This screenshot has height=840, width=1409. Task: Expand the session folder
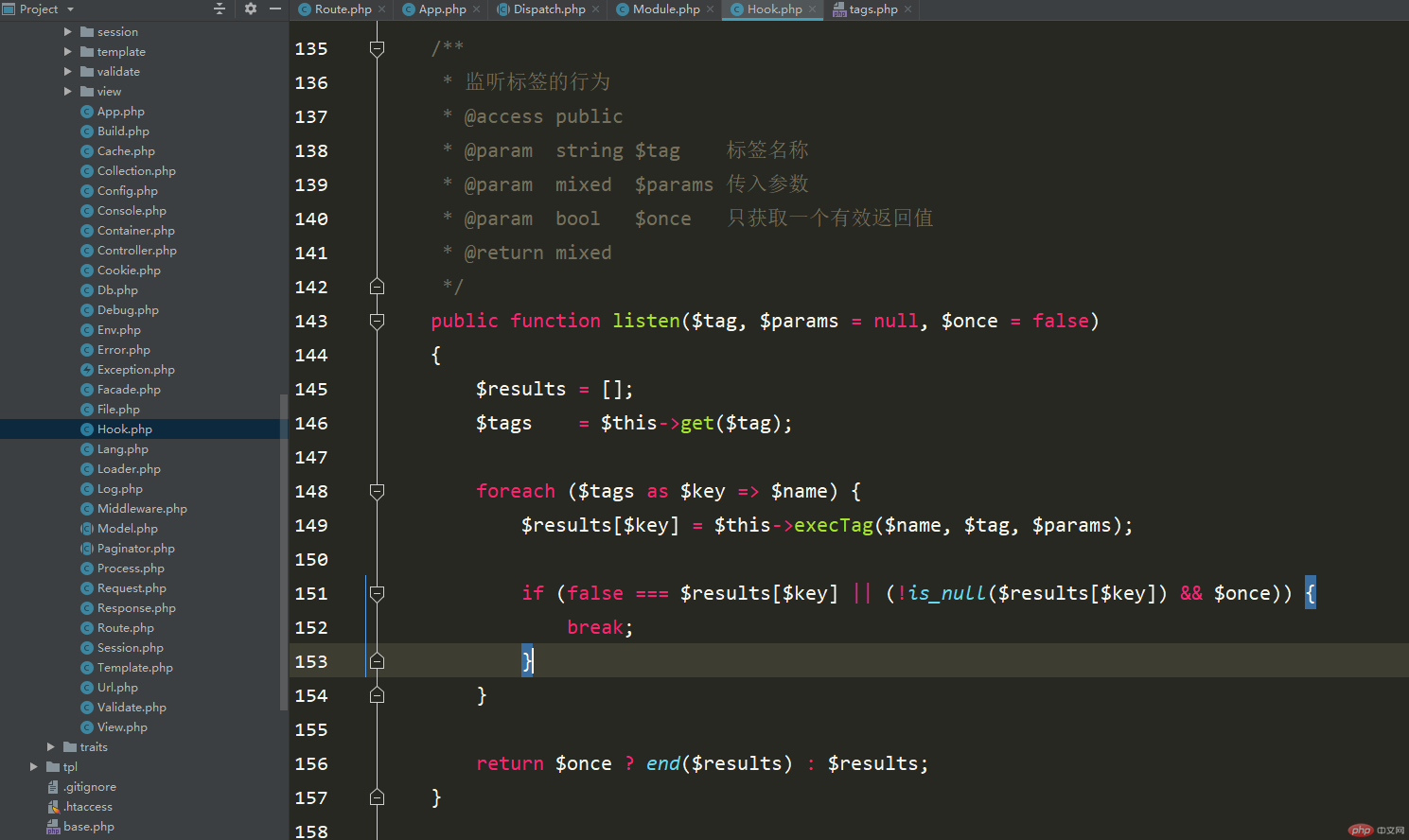[68, 32]
